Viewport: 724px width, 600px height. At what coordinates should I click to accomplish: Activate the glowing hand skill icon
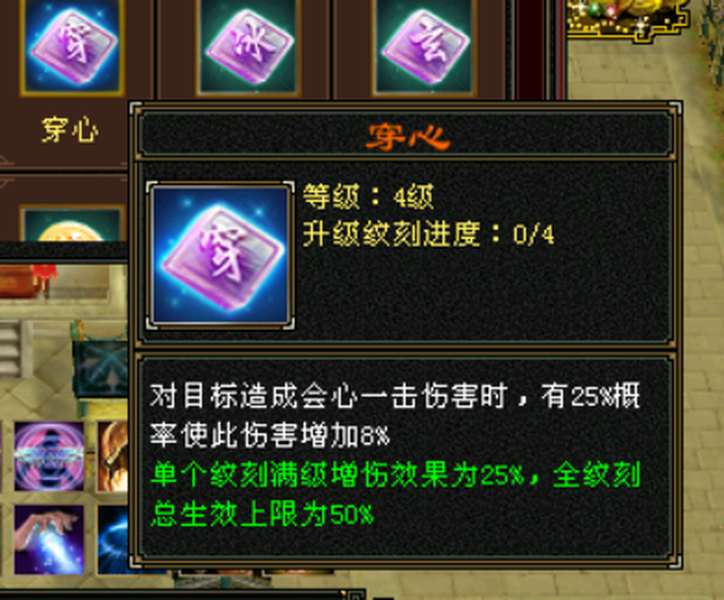(x=49, y=539)
